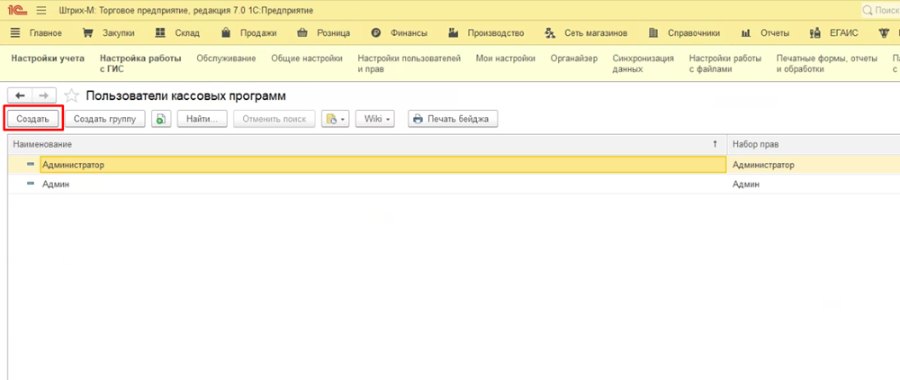Click the Производство factory icon
The height and width of the screenshot is (380, 900).
453,33
